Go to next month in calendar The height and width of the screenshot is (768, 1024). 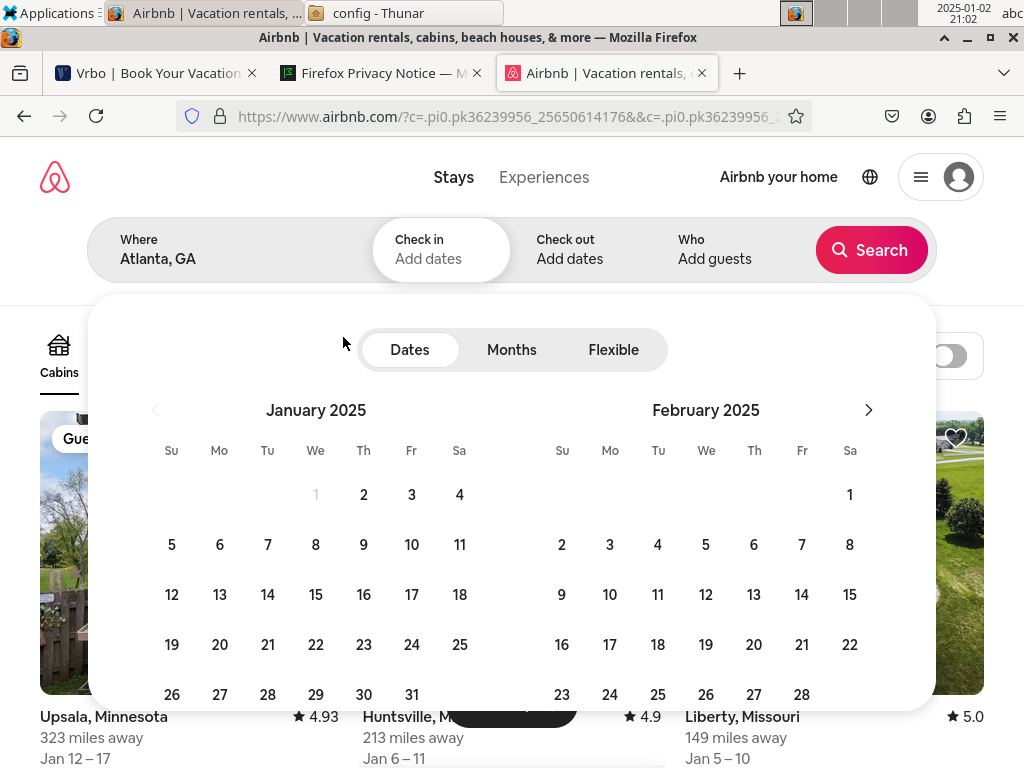click(868, 410)
